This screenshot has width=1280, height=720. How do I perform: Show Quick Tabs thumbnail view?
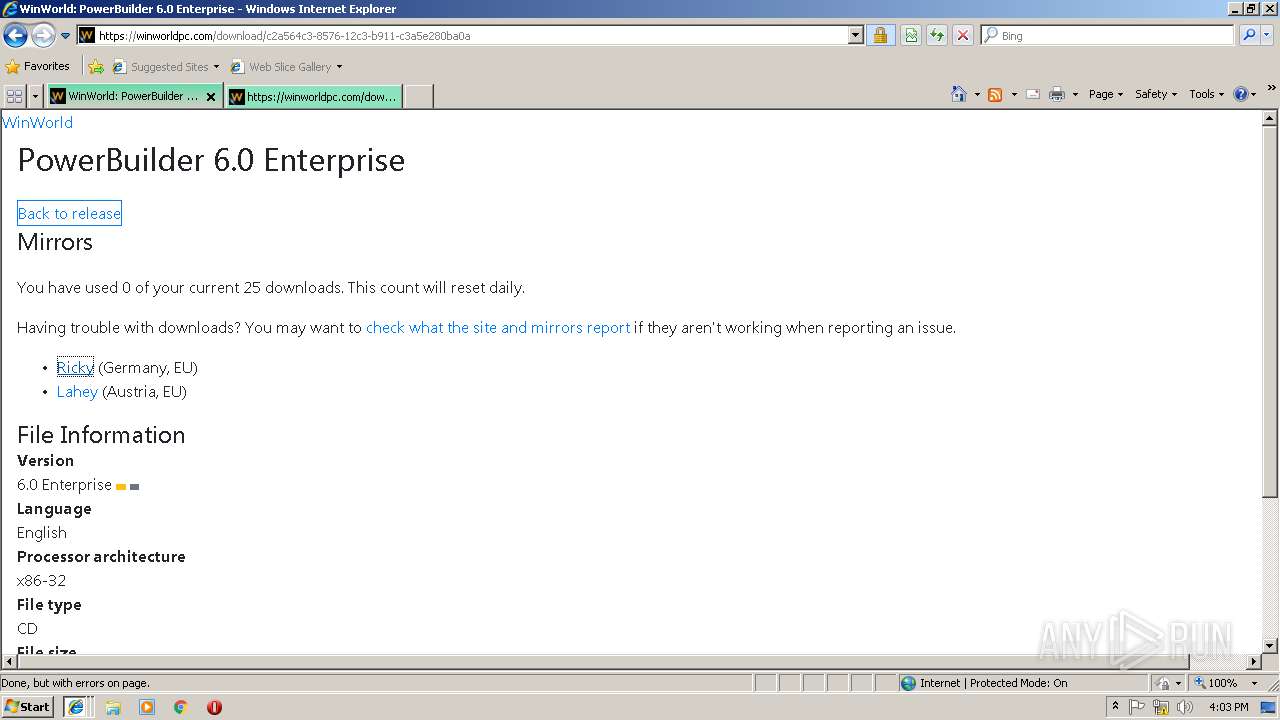[14, 96]
